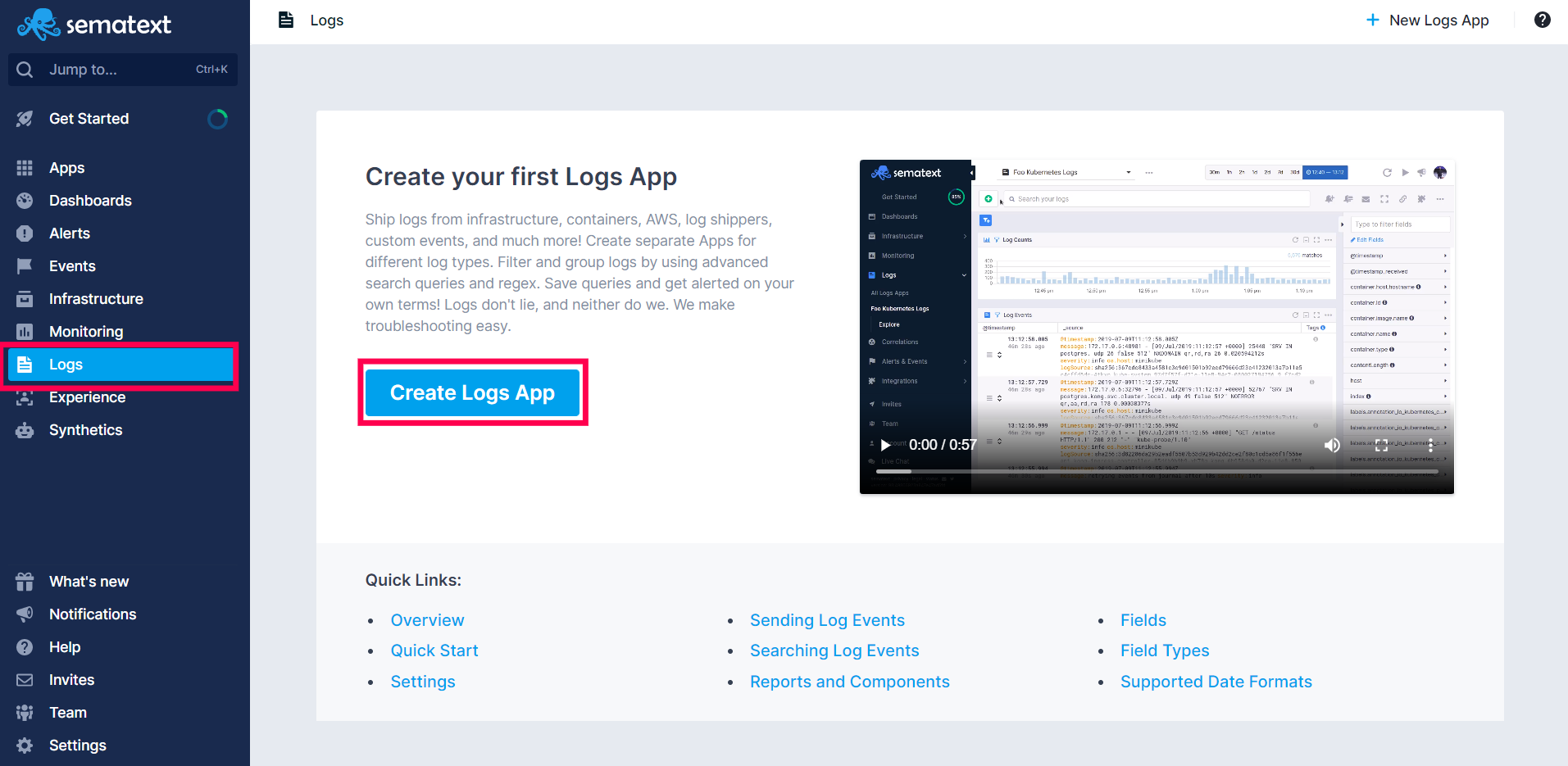Click the Monitoring chart icon in sidebar

pyautogui.click(x=25, y=332)
